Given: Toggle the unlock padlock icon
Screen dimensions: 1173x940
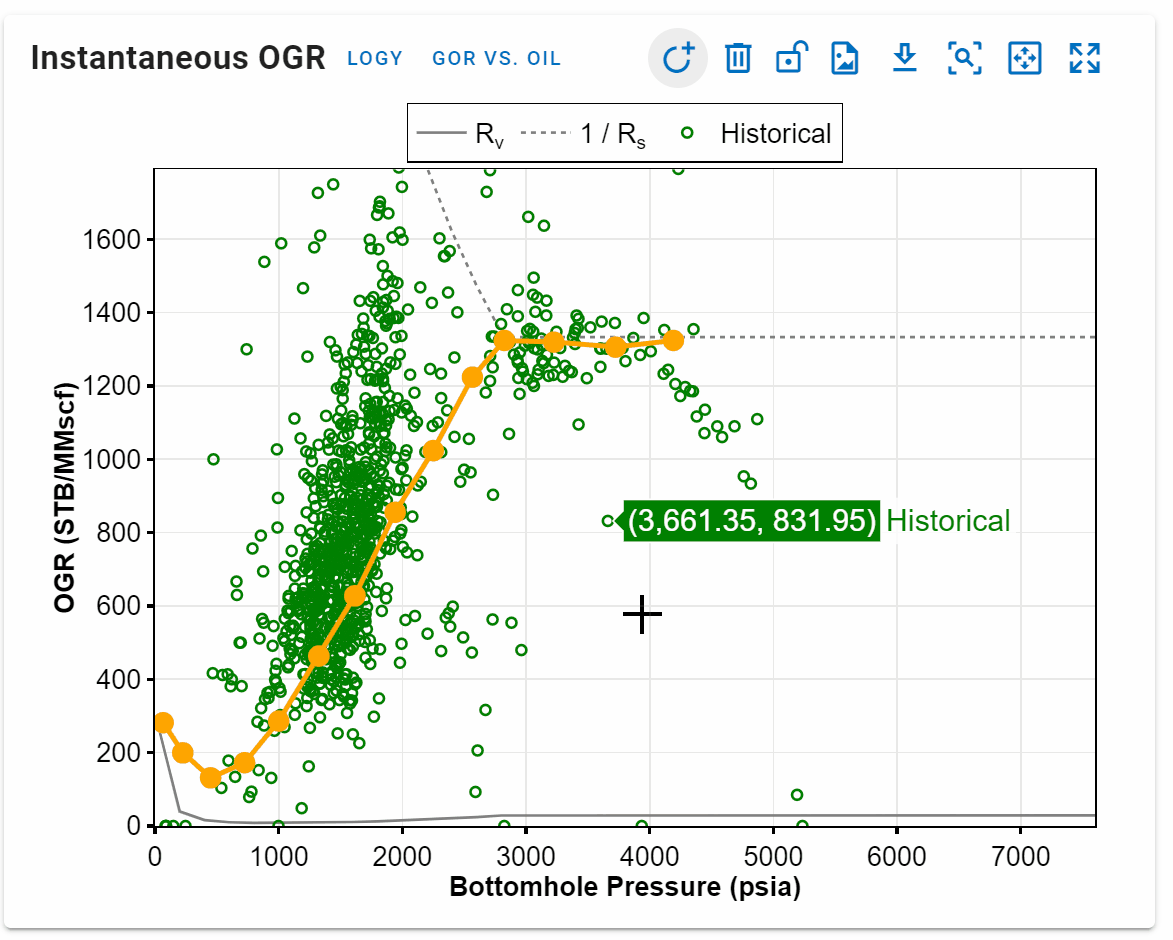Looking at the screenshot, I should click(791, 57).
